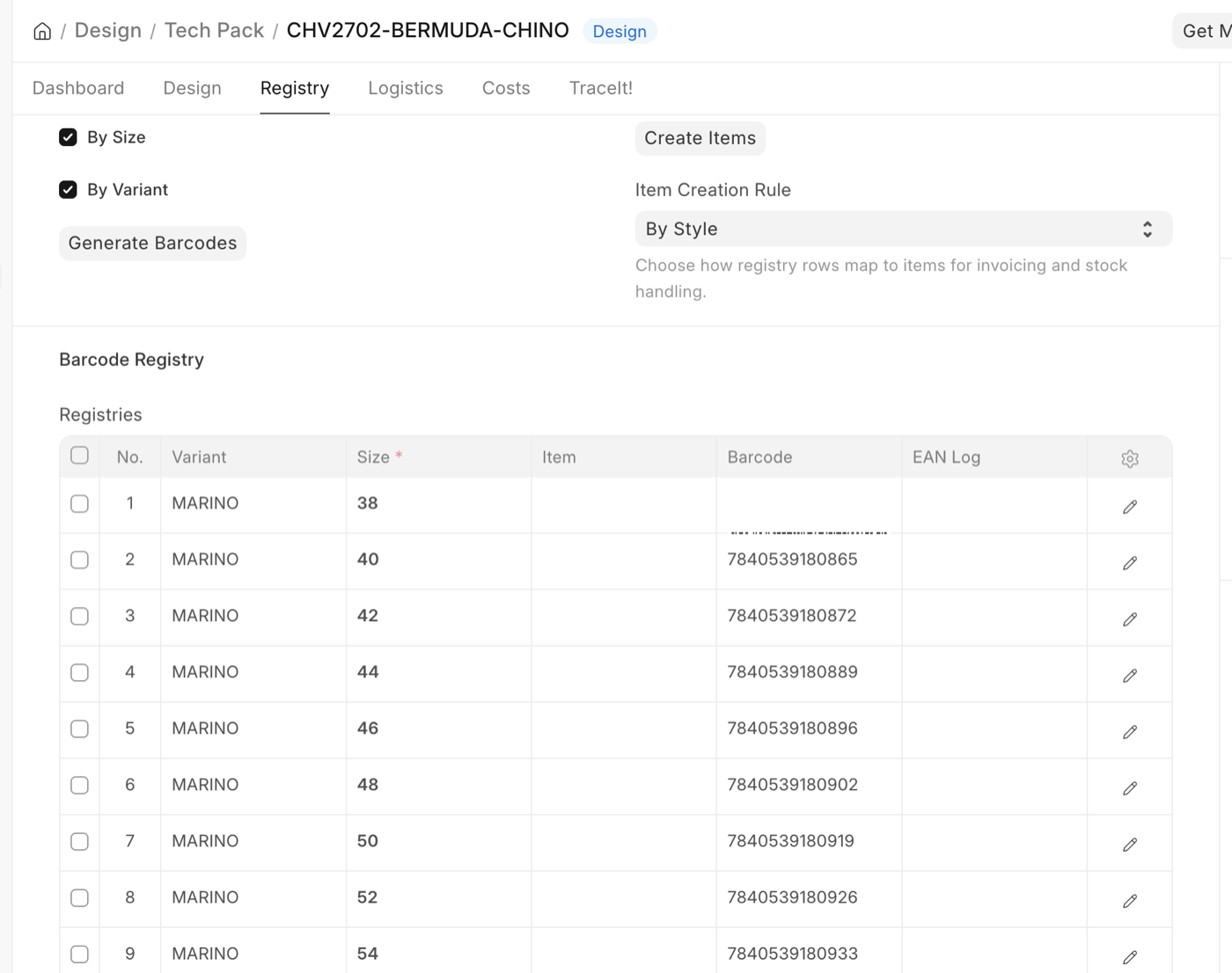Screen dimensions: 1232x973
Task: Click the CHV2702-BERMUDA-CHINO title
Action: pos(428,31)
